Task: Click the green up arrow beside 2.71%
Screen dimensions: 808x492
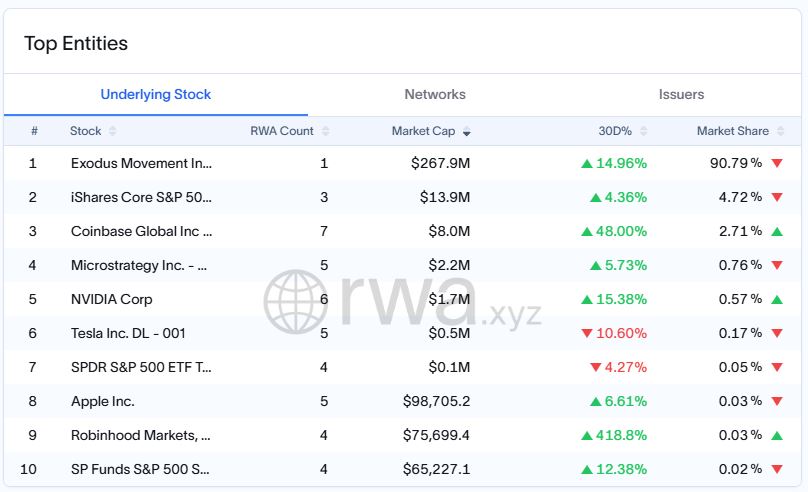Action: tap(777, 231)
